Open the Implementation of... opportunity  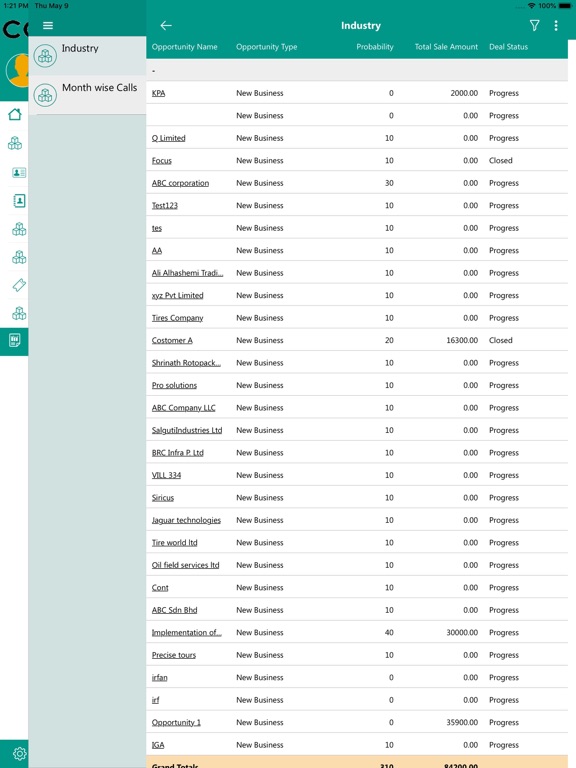pos(187,633)
